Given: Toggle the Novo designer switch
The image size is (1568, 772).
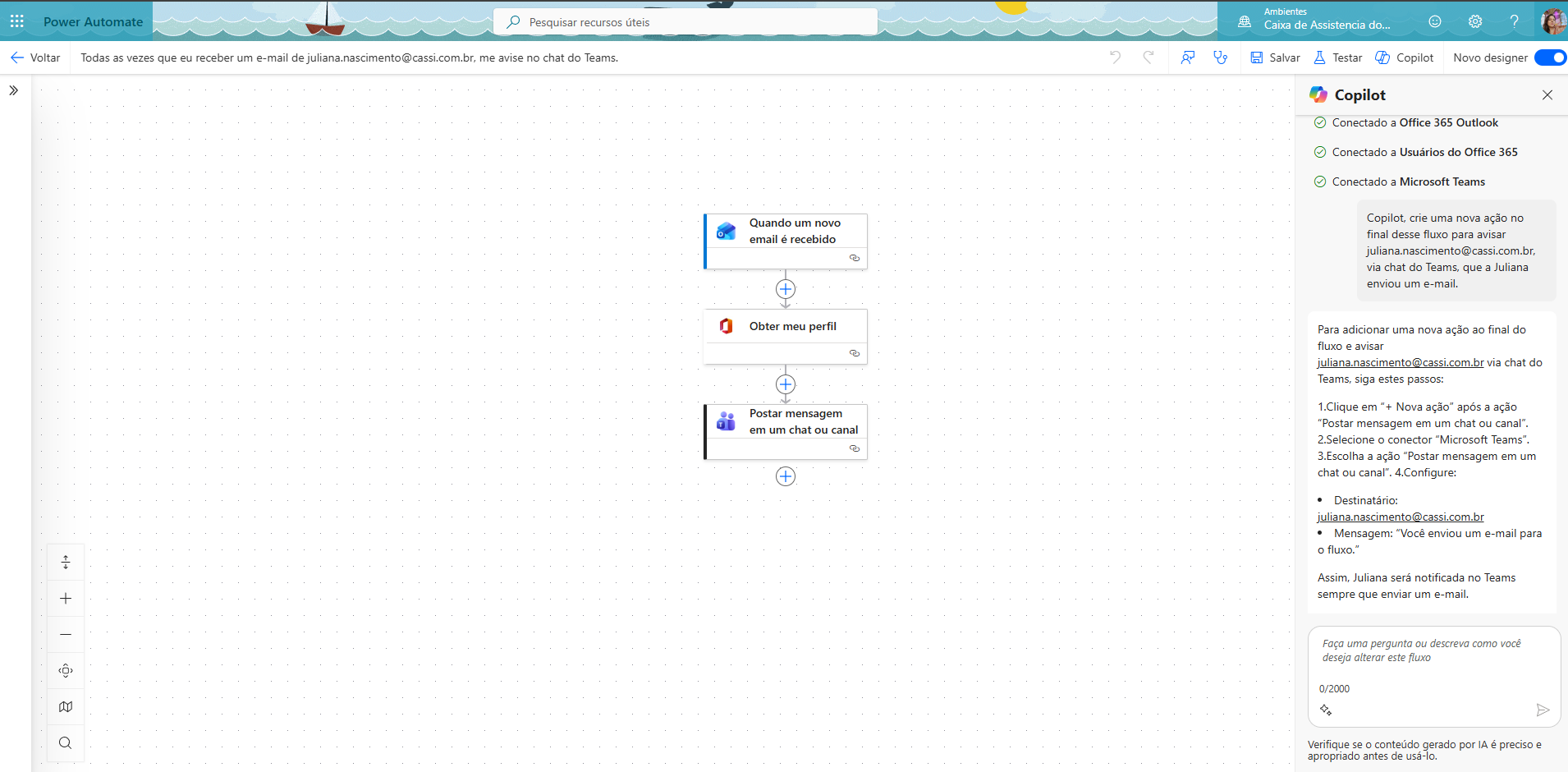Looking at the screenshot, I should pos(1550,57).
